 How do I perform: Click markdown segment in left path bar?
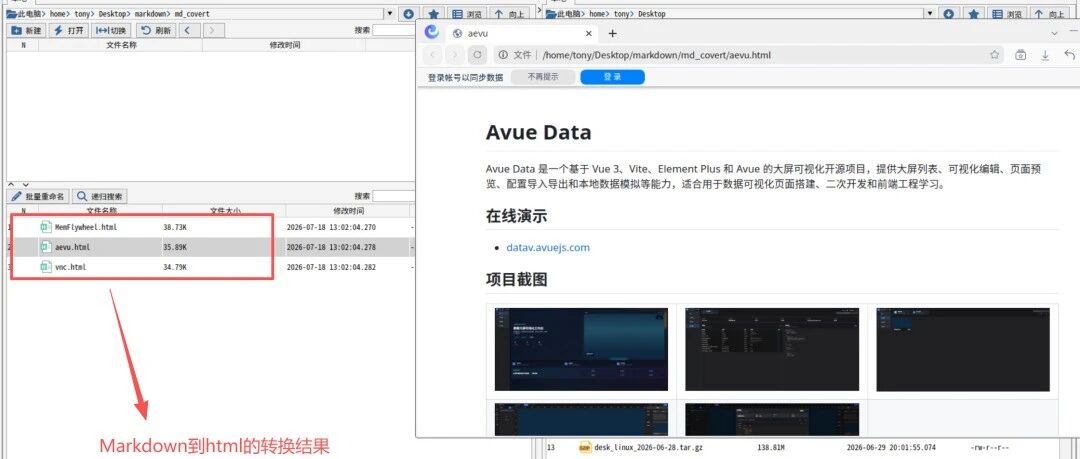pos(151,14)
